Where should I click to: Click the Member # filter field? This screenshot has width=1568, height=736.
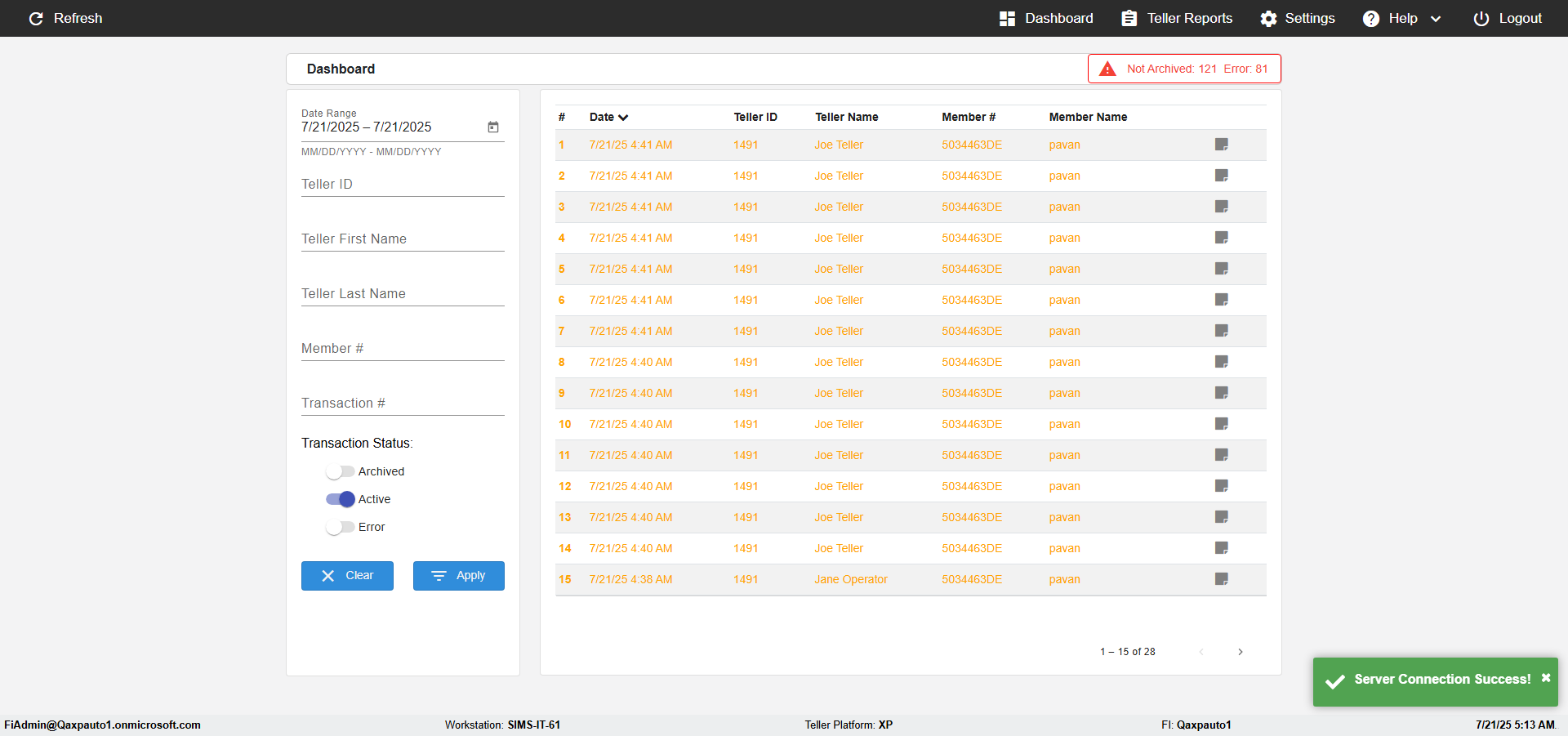coord(403,349)
